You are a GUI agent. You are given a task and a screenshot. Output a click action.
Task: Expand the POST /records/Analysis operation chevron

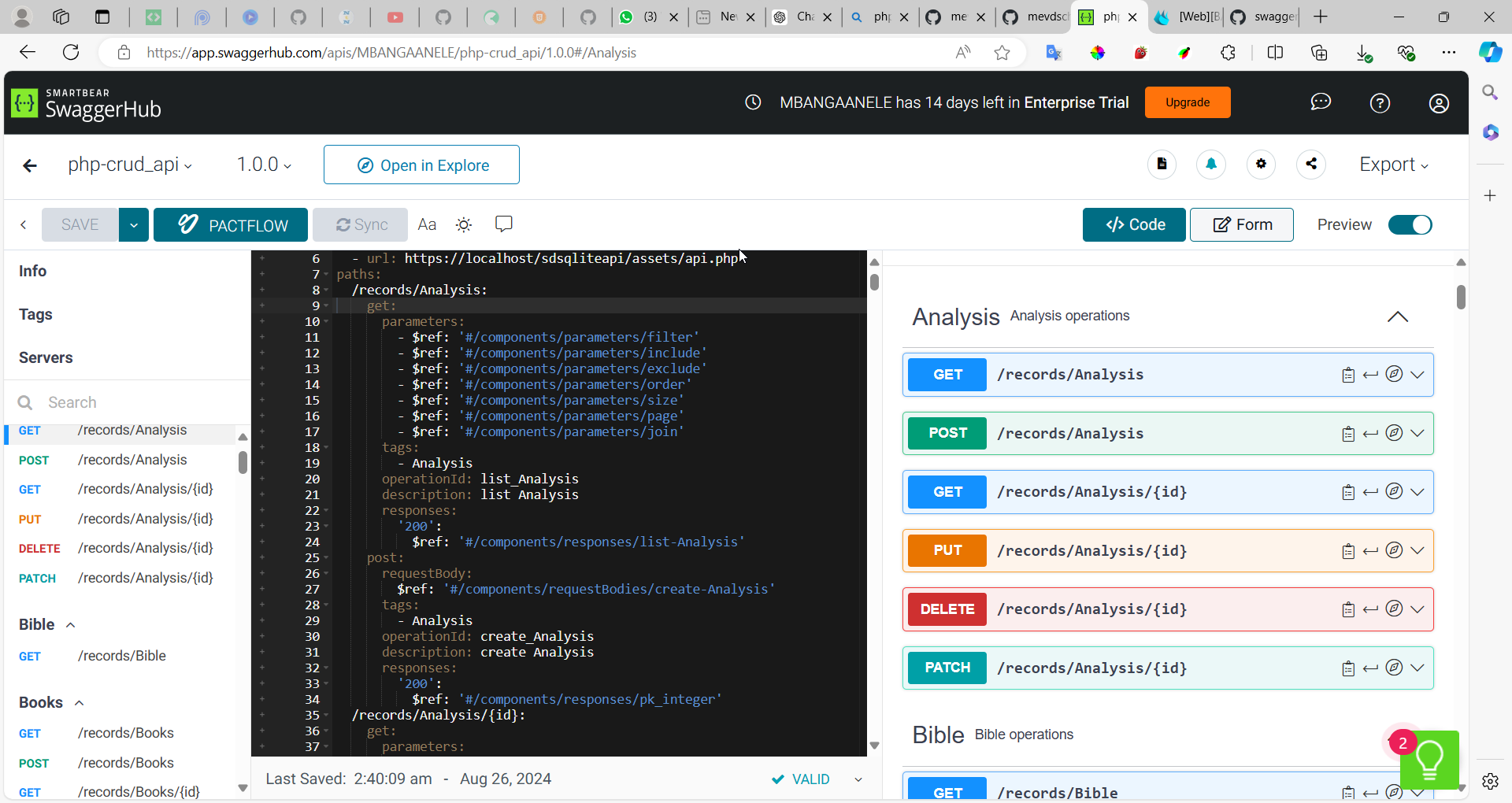(x=1417, y=434)
